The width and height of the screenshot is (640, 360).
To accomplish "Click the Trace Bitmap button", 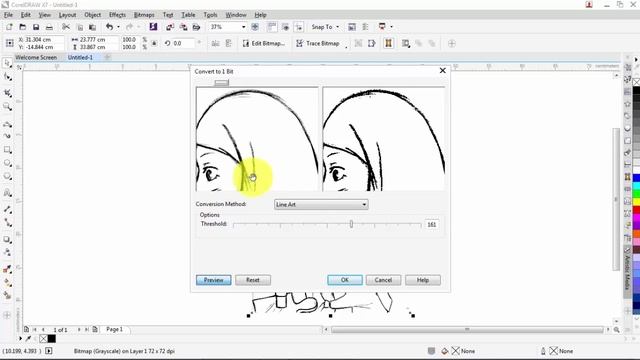I will click(x=318, y=43).
